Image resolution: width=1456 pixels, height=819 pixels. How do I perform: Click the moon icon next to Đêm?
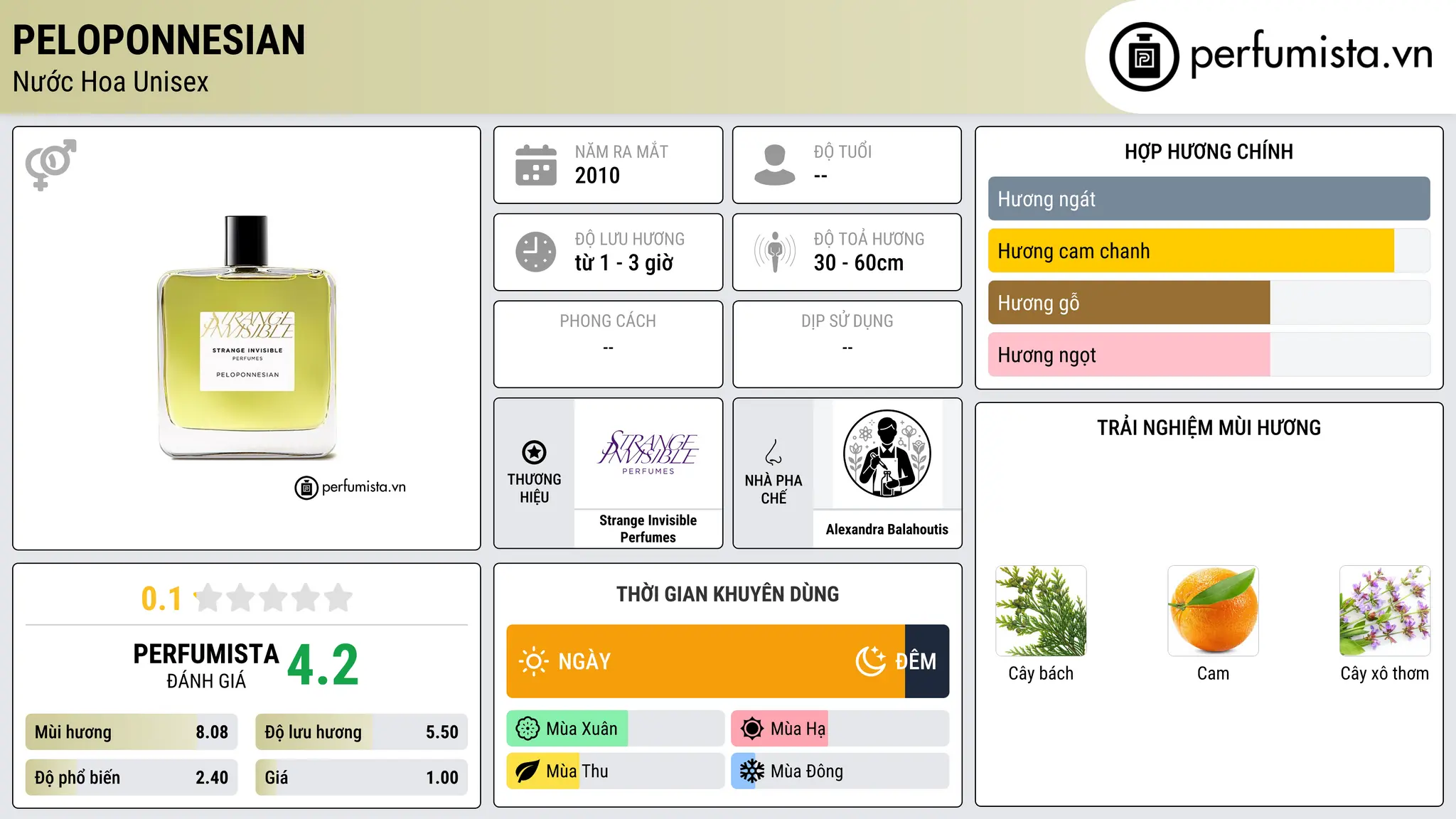(x=870, y=661)
